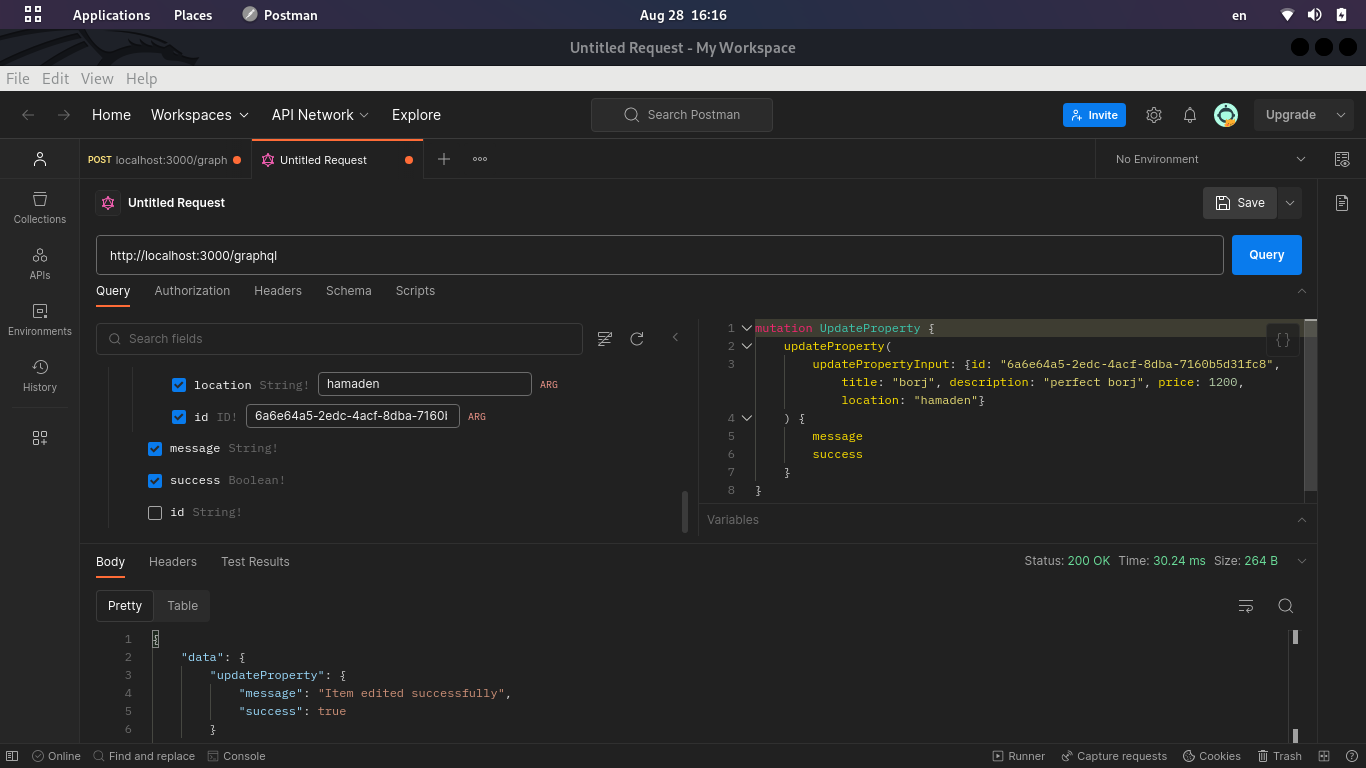Add a new request tab

[x=444, y=159]
